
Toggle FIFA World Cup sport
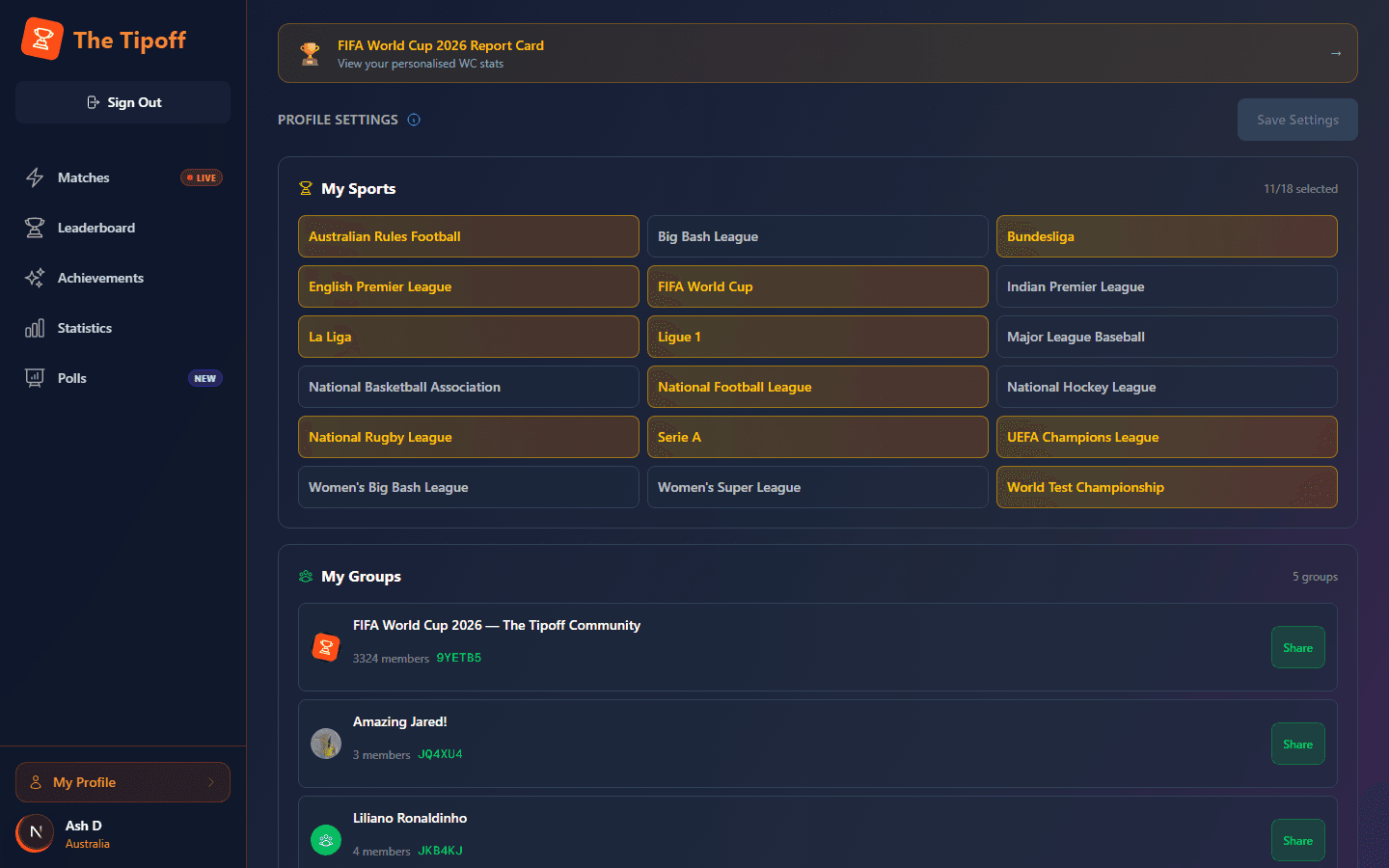point(818,286)
